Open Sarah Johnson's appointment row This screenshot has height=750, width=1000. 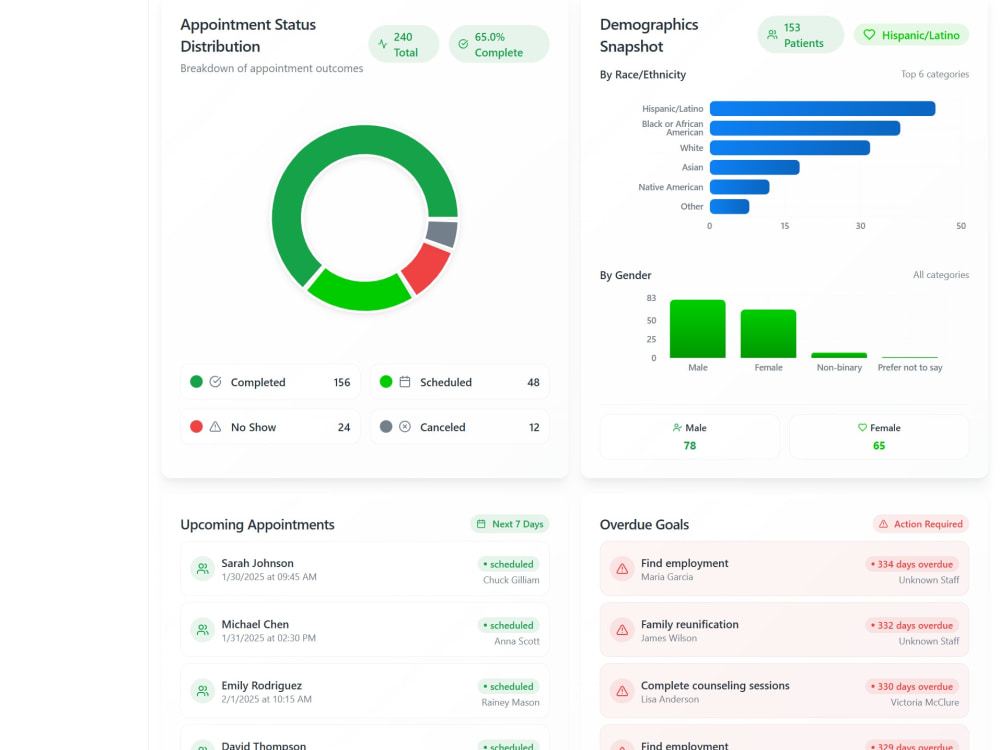[365, 568]
